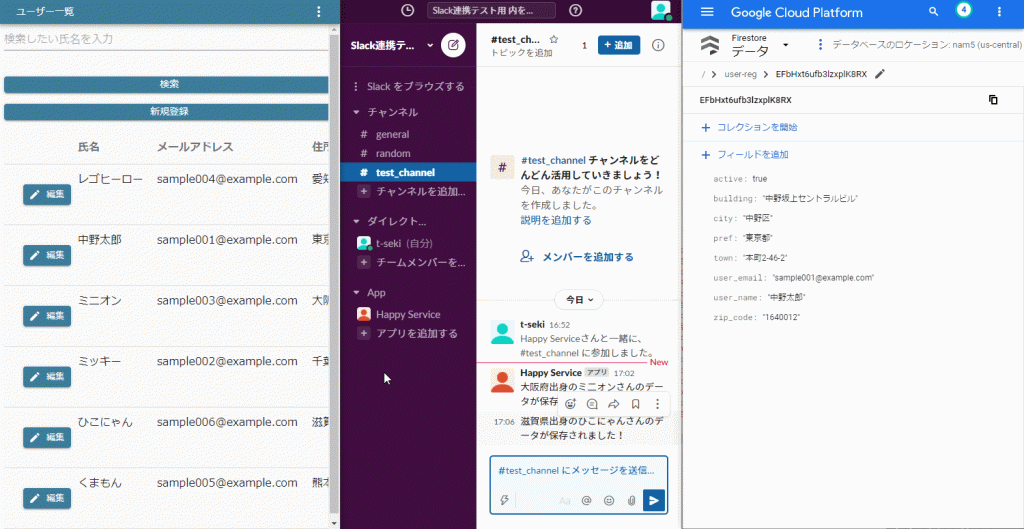Click the user list vertical scrollbar
This screenshot has height=529, width=1024.
[x=334, y=274]
